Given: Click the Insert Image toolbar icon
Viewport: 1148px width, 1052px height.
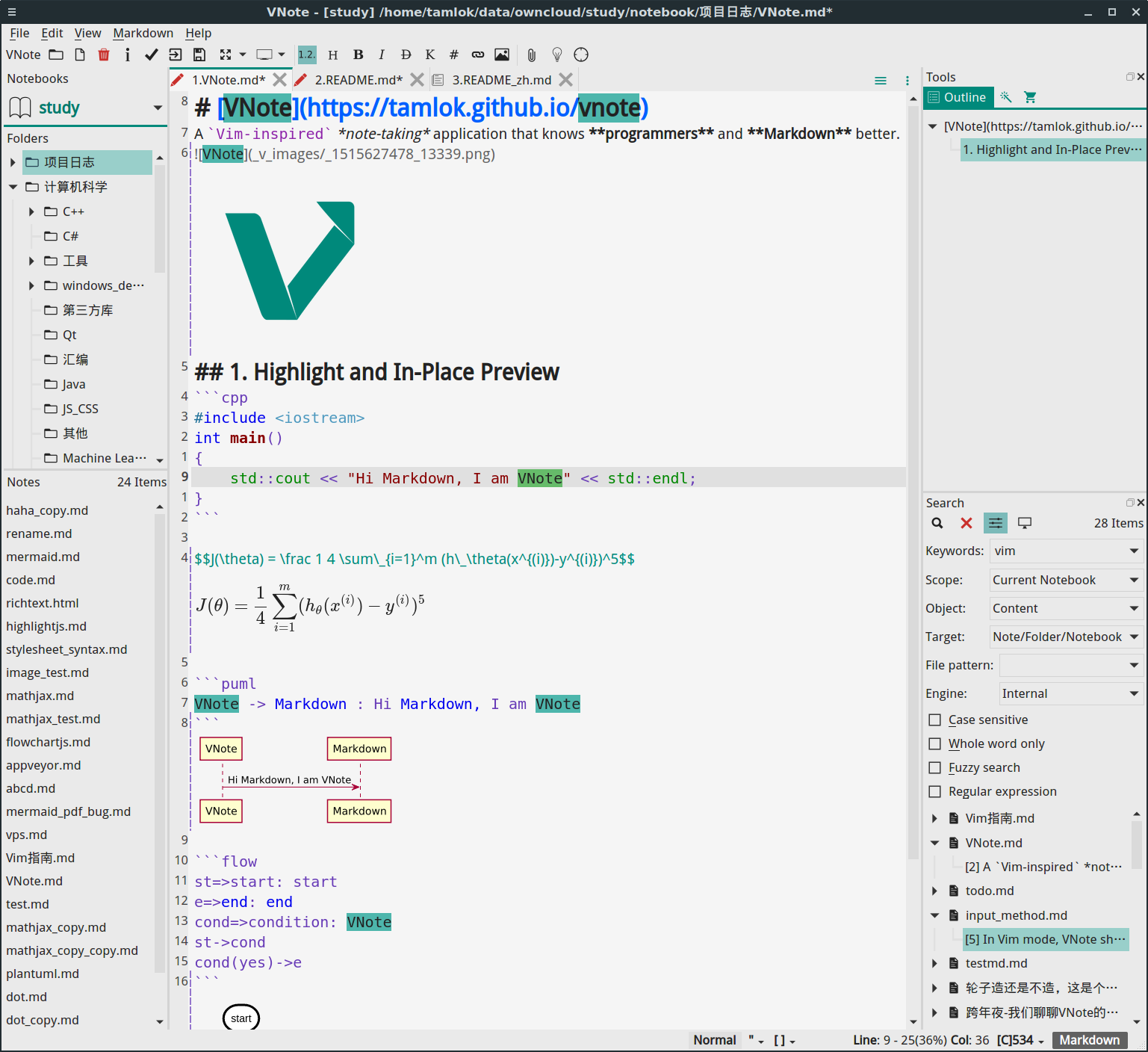Looking at the screenshot, I should click(501, 55).
